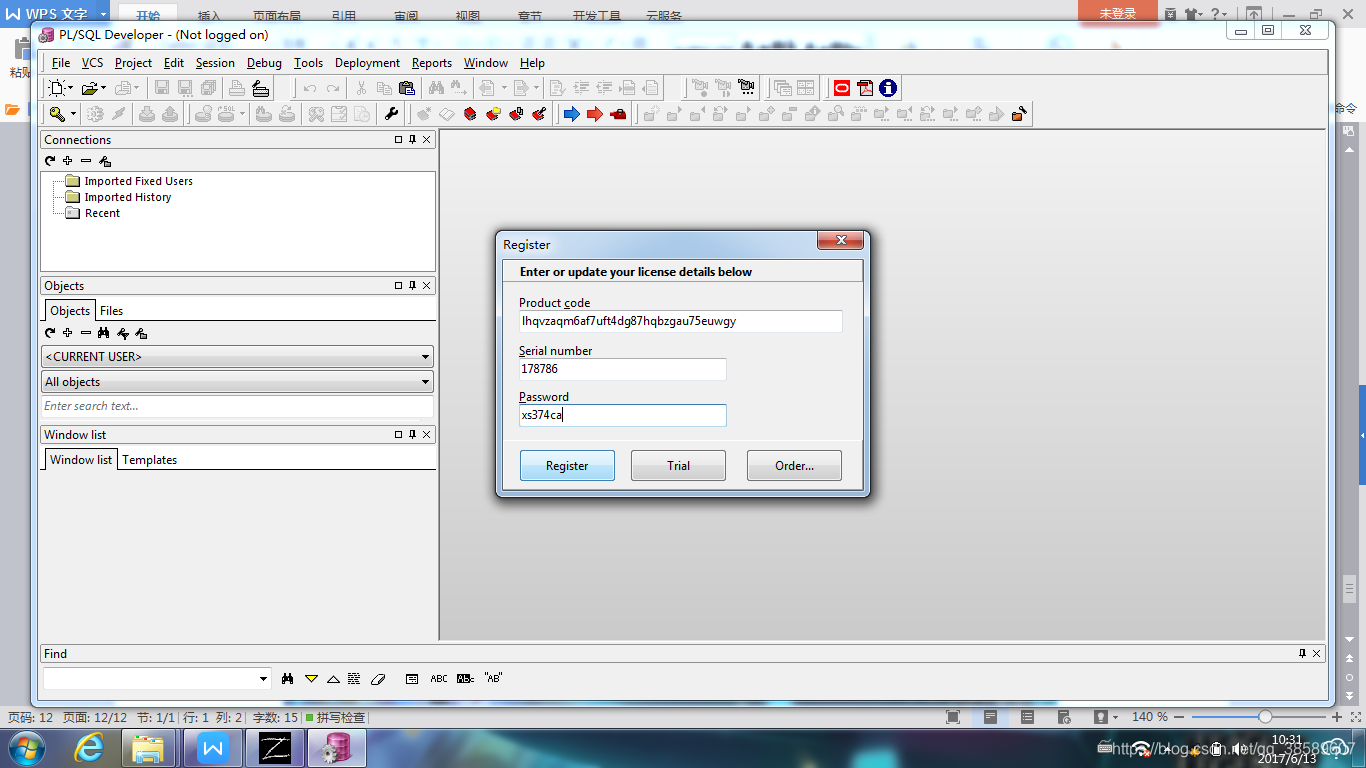Viewport: 1366px width, 768px height.
Task: Pin the Objects panel with pushpin icon
Action: tap(412, 286)
